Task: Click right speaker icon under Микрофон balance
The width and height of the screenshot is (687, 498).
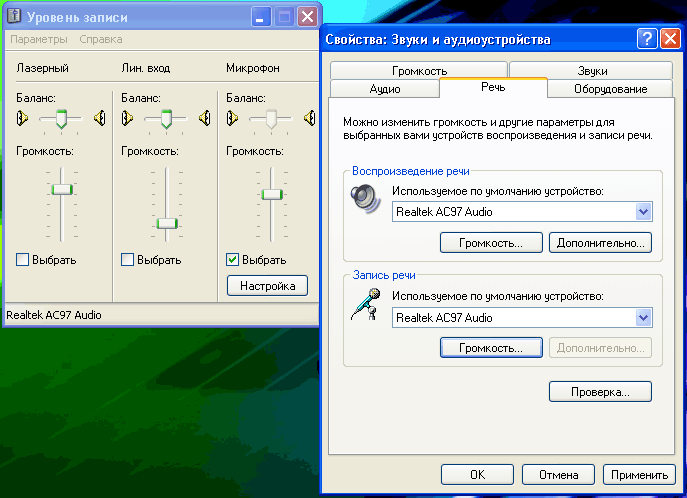Action: click(310, 118)
